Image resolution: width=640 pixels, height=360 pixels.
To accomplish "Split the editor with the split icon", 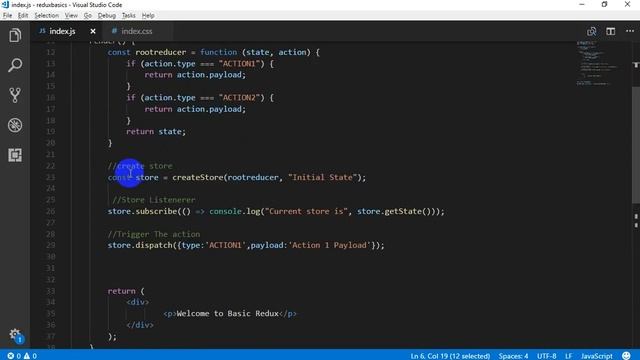I will coord(611,31).
